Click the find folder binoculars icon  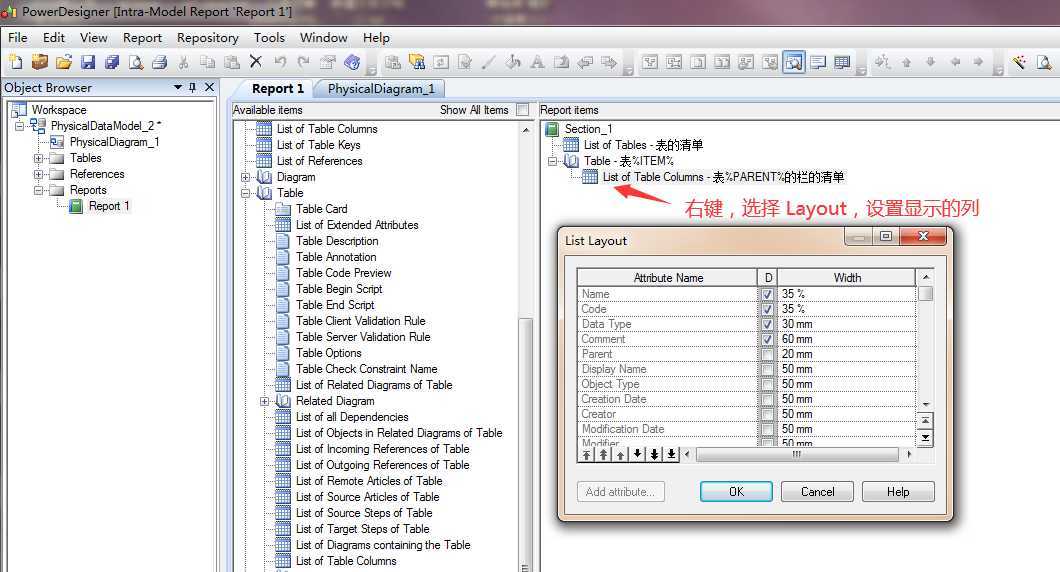click(417, 62)
